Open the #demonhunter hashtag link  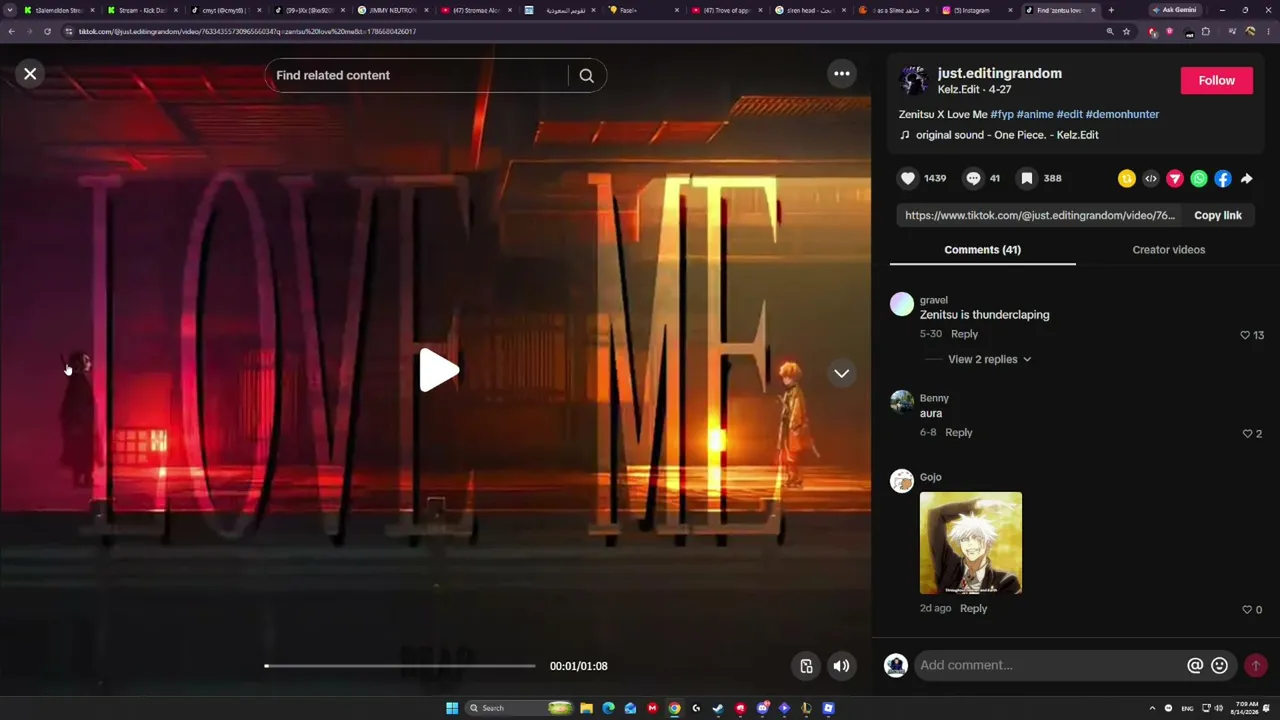1122,114
